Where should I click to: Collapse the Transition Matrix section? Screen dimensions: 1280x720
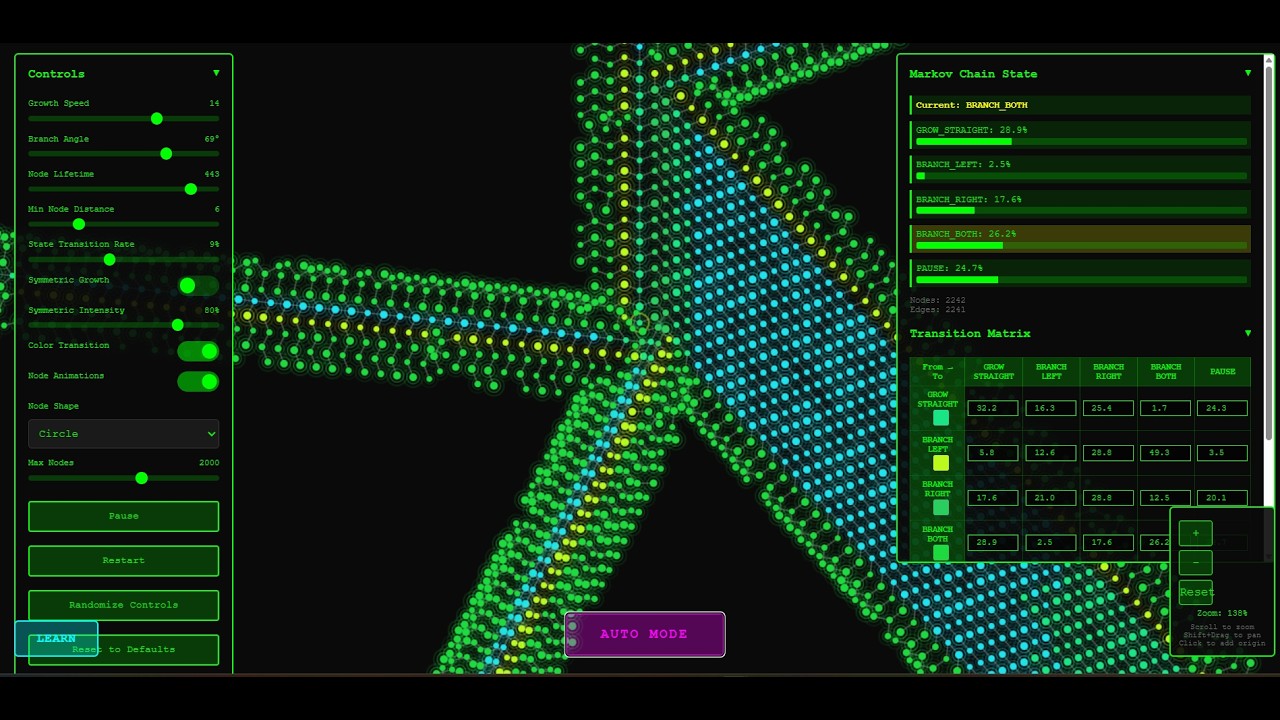(1247, 333)
